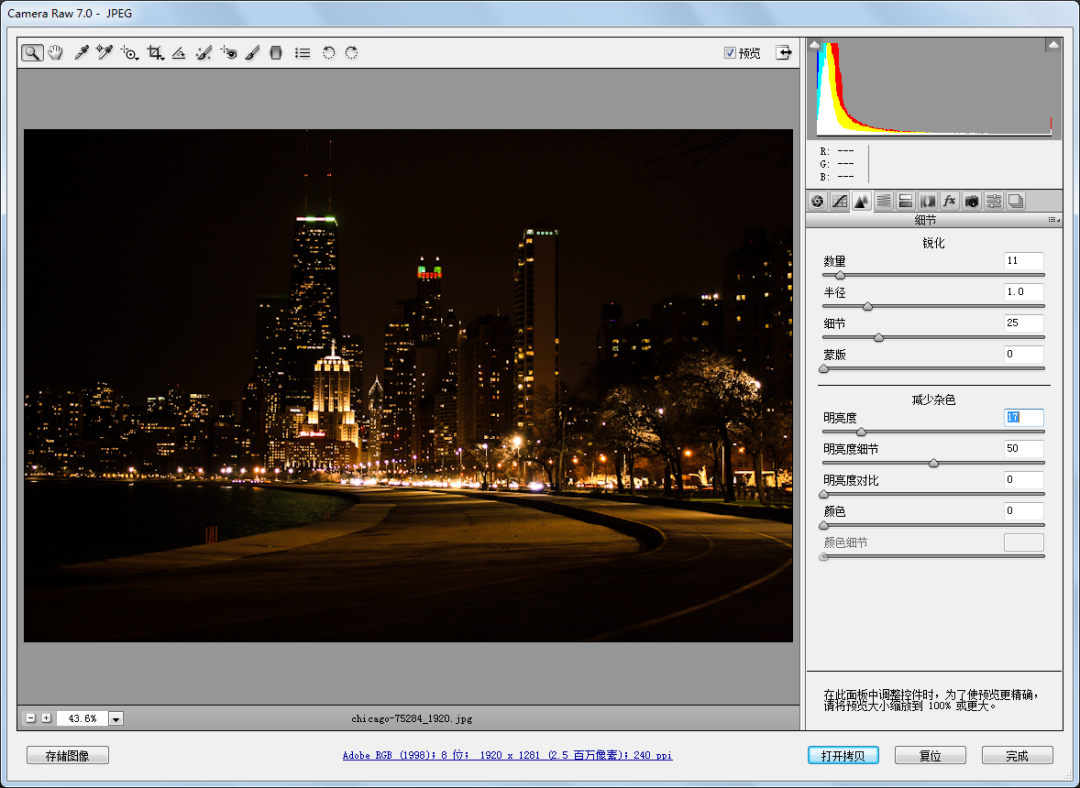
Task: Click the RGB histogram graph
Action: 934,88
